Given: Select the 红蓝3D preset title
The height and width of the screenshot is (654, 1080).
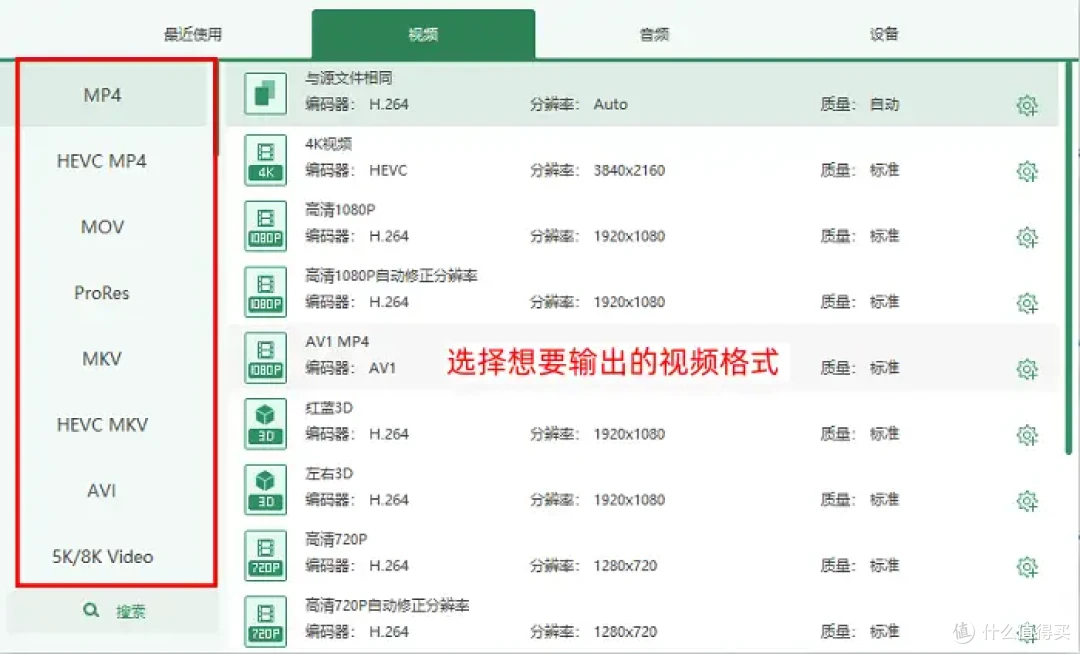Looking at the screenshot, I should point(329,408).
